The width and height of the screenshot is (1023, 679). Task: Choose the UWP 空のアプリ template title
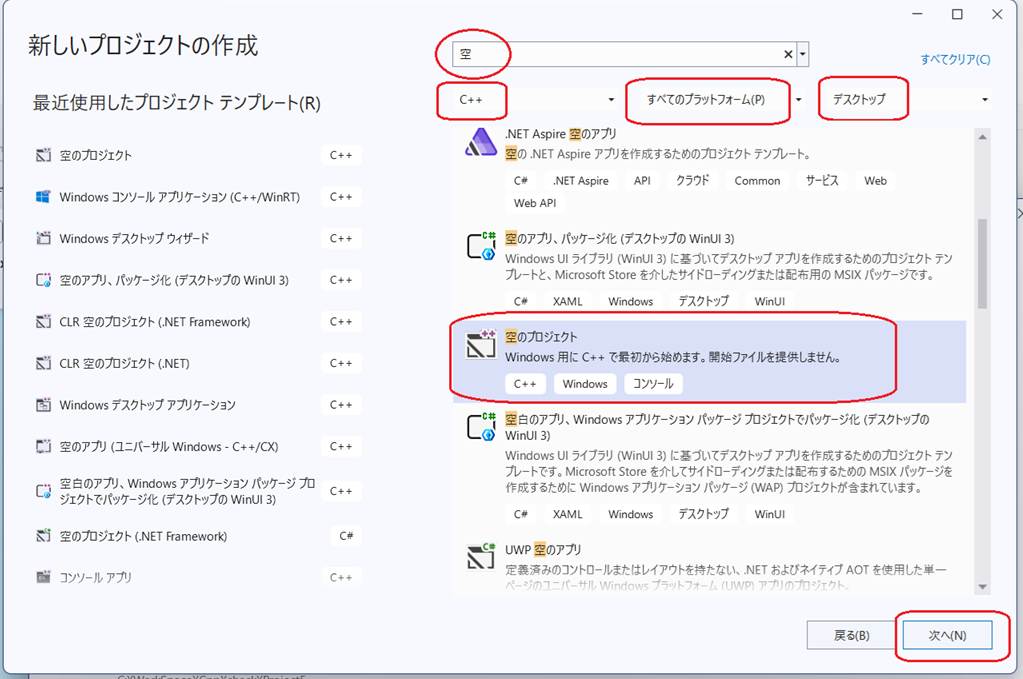543,550
